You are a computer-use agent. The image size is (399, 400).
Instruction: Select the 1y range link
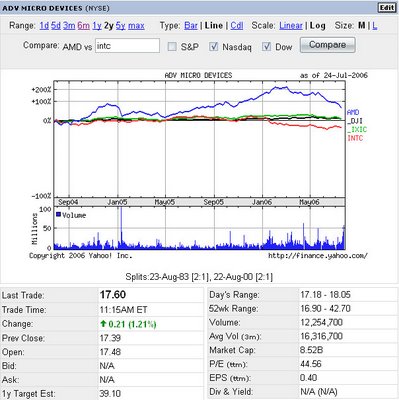[97, 26]
